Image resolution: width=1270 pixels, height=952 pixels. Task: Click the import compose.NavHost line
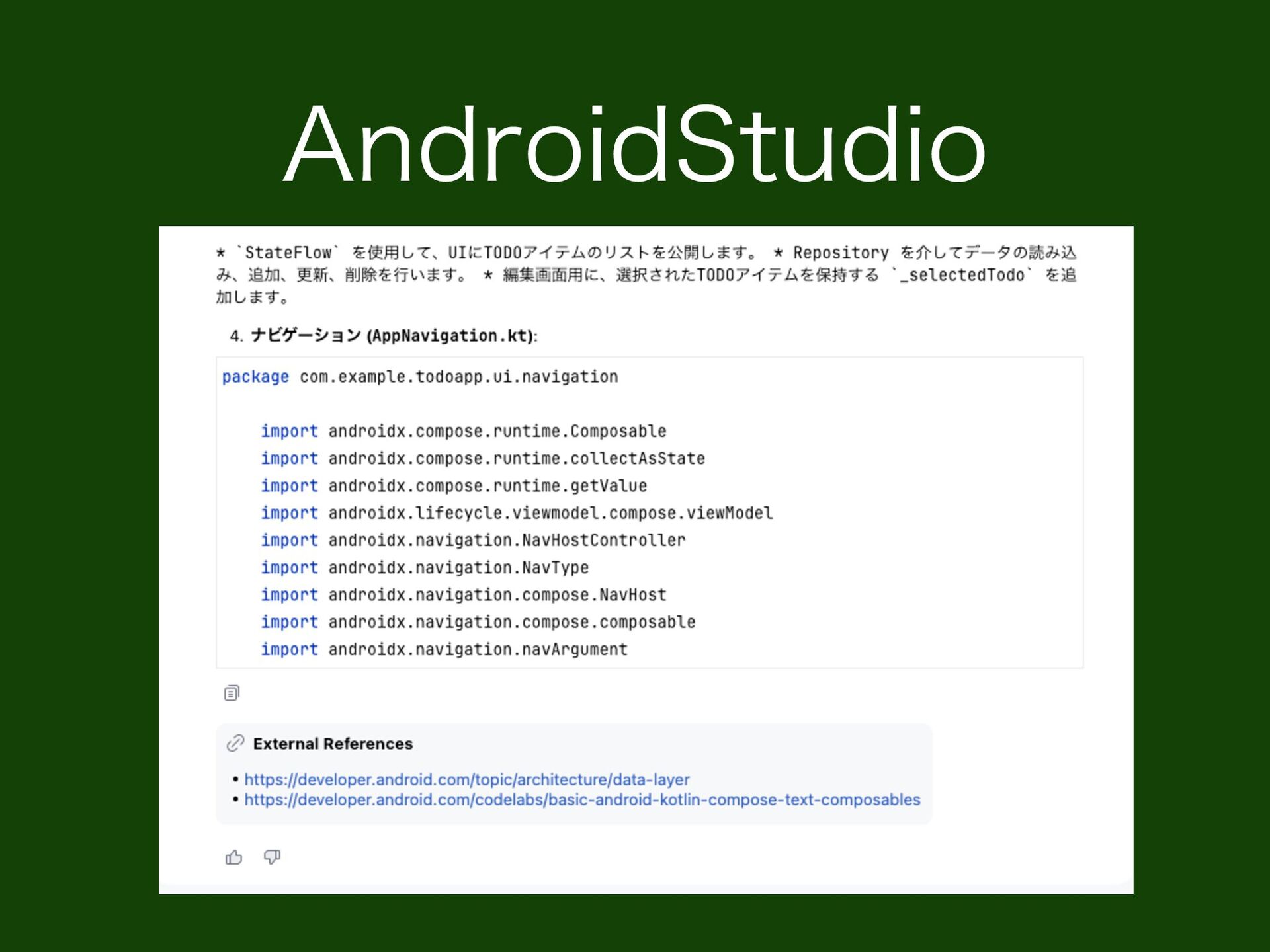464,595
